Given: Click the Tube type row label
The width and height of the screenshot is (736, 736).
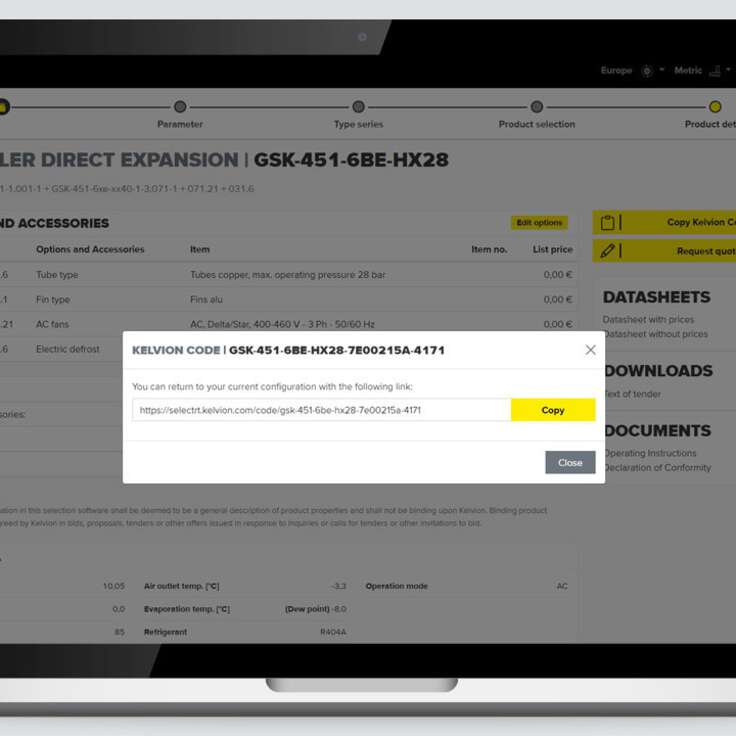Looking at the screenshot, I should 57,275.
